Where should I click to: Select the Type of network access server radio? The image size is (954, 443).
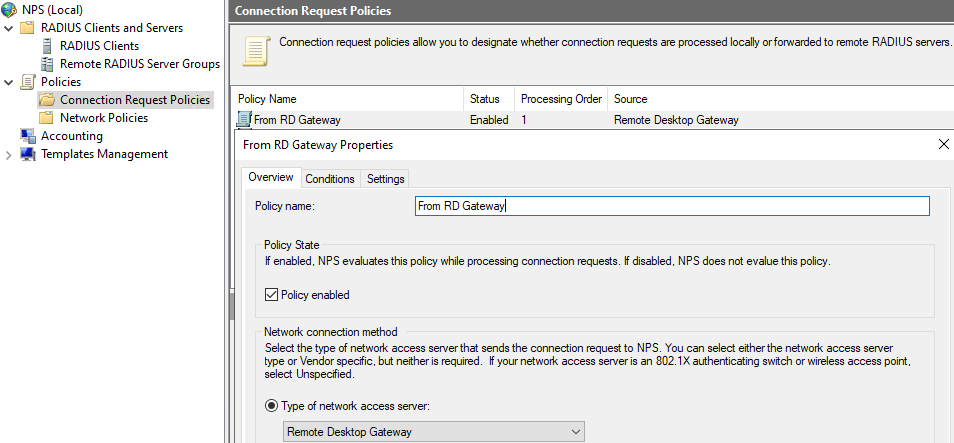click(x=271, y=406)
